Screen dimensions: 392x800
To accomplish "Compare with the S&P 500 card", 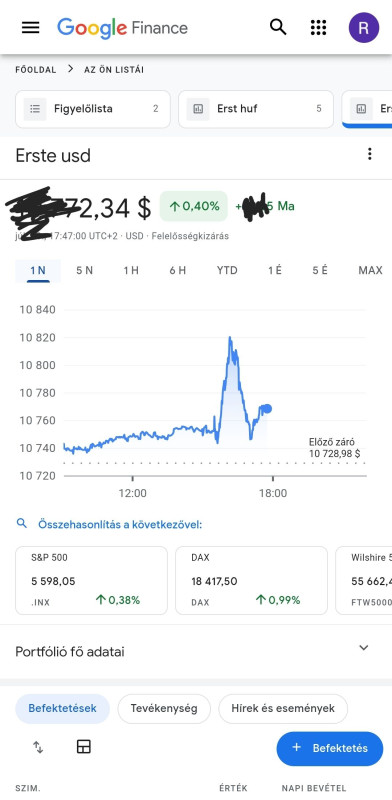I will (91, 581).
